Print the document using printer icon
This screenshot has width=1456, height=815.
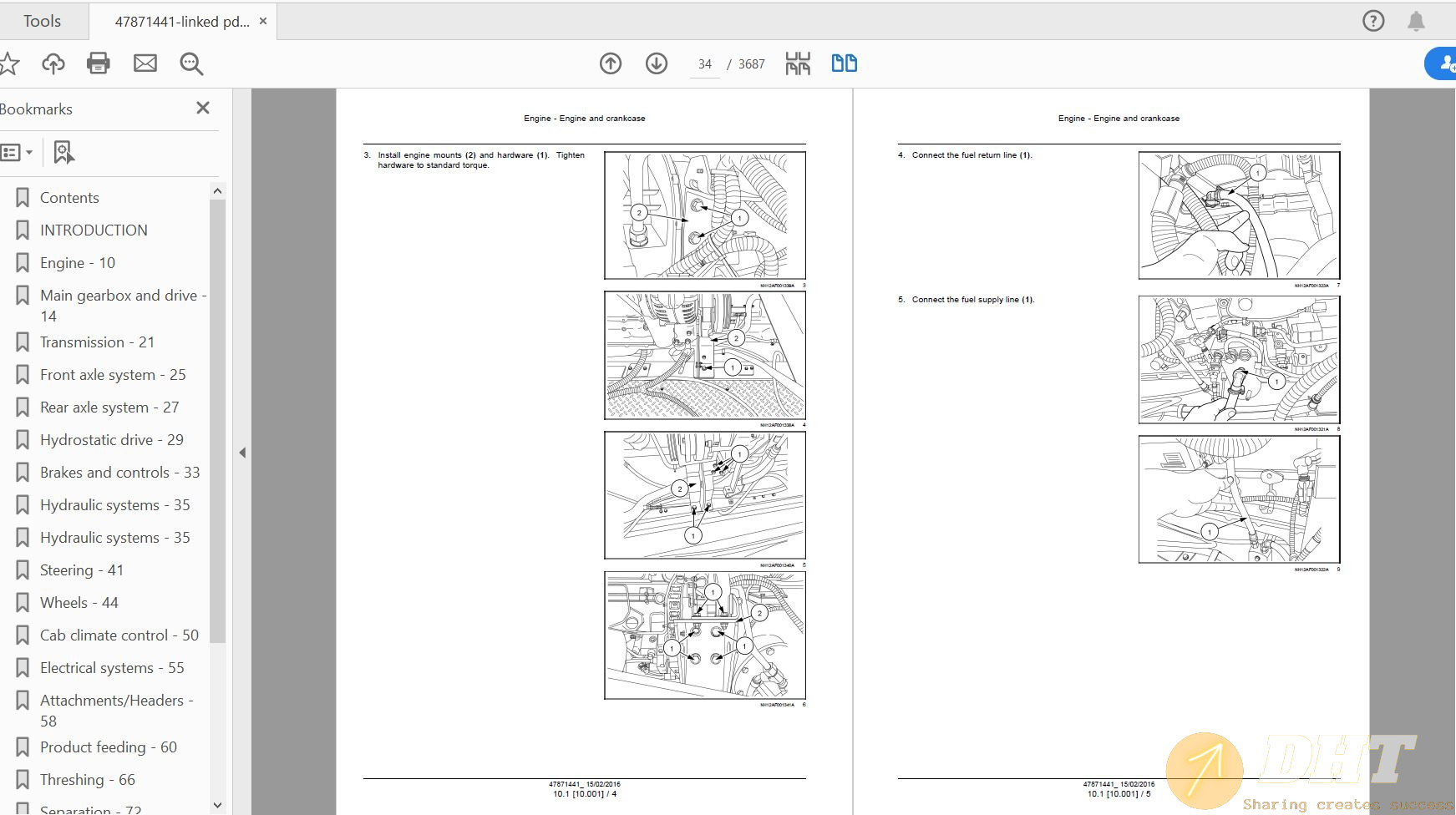[99, 63]
